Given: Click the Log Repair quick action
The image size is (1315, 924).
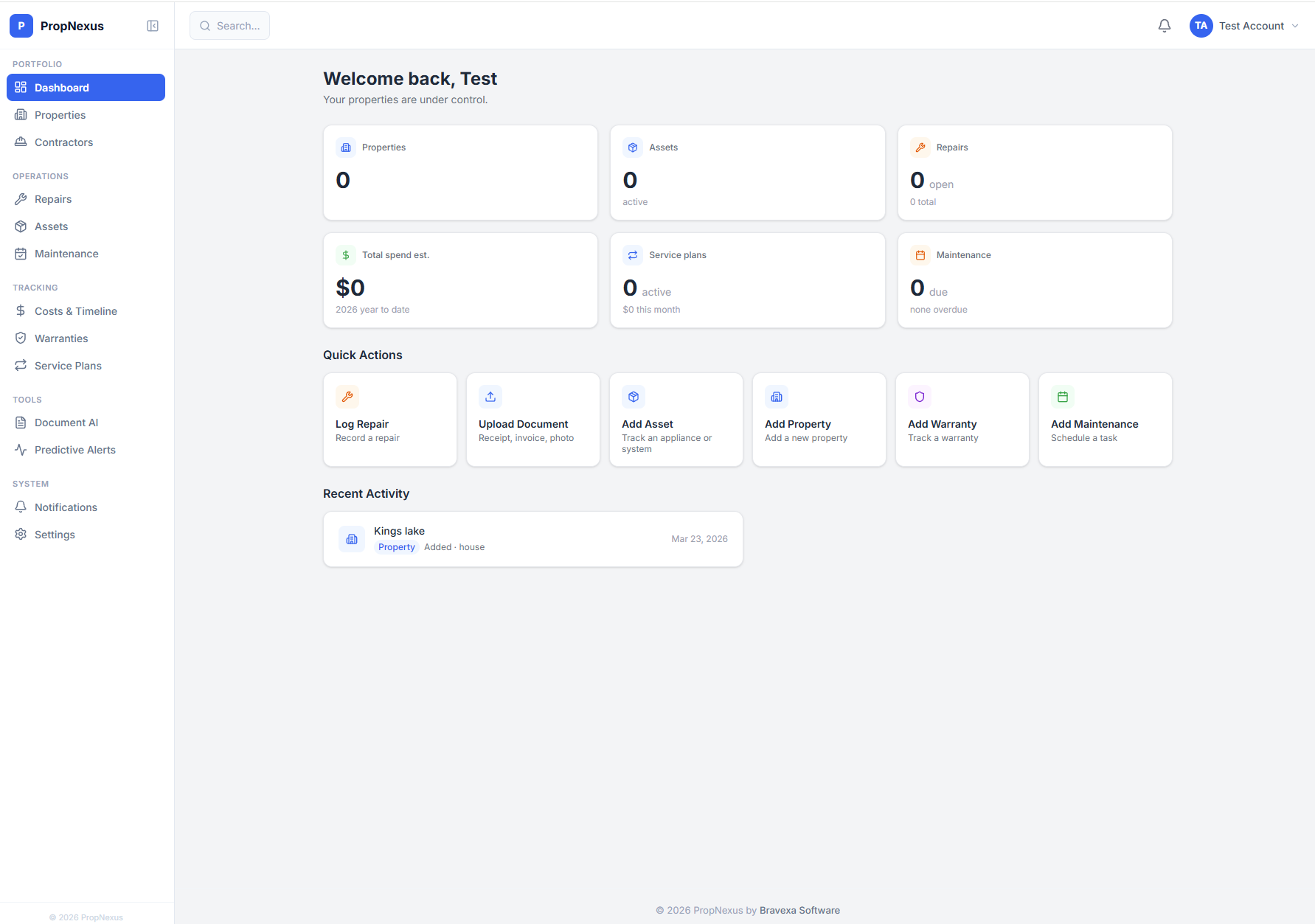Looking at the screenshot, I should [x=389, y=419].
